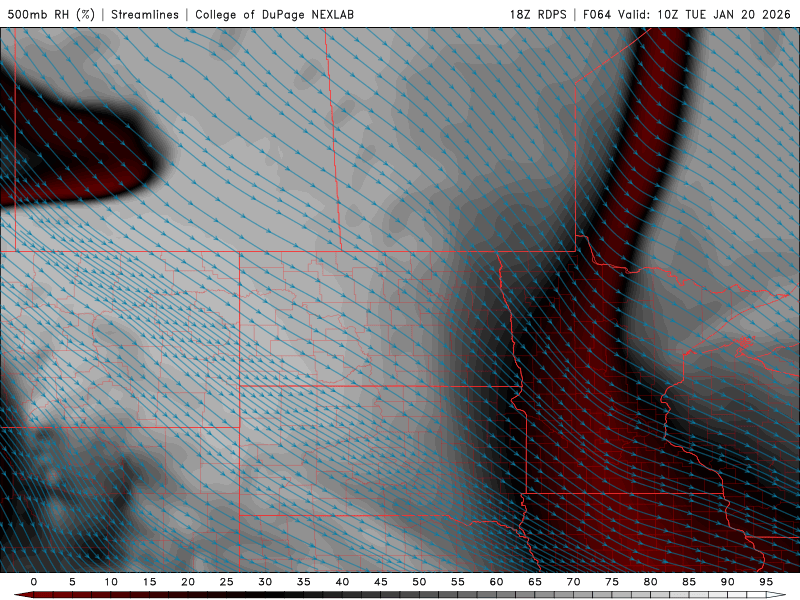Click the "500mb RH (%)" title text
This screenshot has width=800, height=600.
click(51, 14)
